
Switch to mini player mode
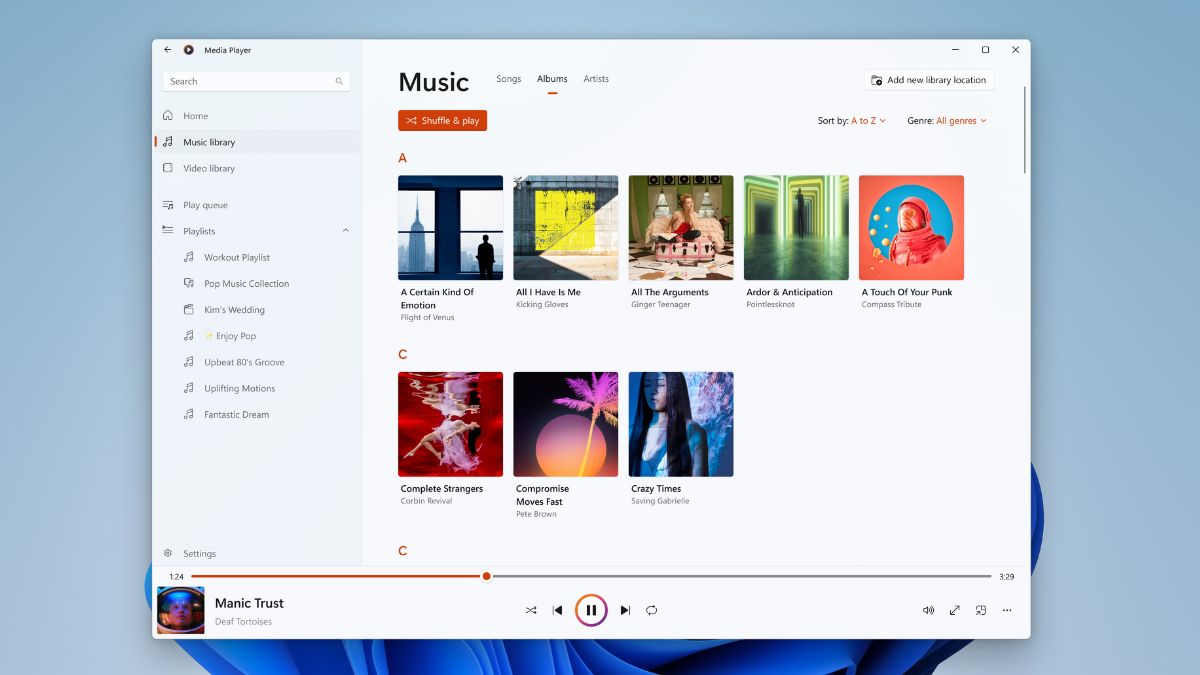coord(981,610)
